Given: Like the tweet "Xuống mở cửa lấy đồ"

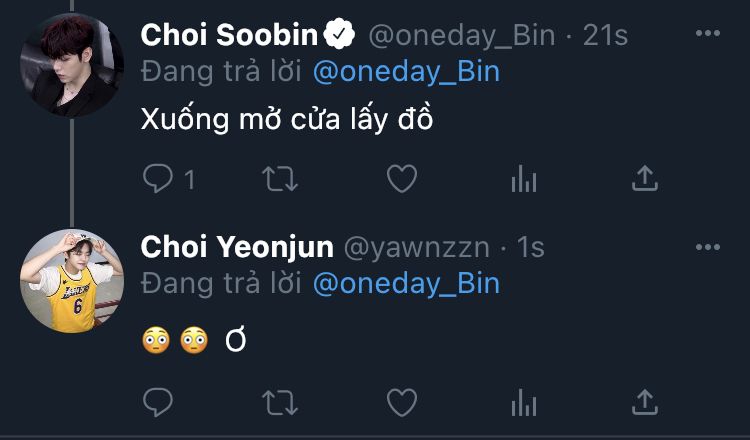Looking at the screenshot, I should click(401, 179).
